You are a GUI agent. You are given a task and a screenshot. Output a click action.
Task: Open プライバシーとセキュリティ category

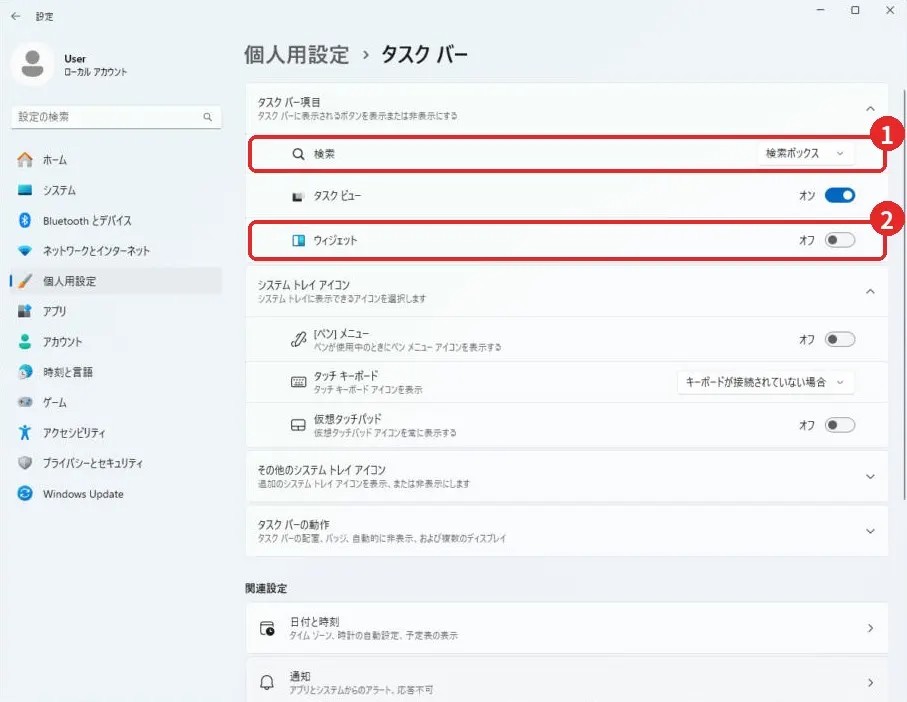click(116, 463)
